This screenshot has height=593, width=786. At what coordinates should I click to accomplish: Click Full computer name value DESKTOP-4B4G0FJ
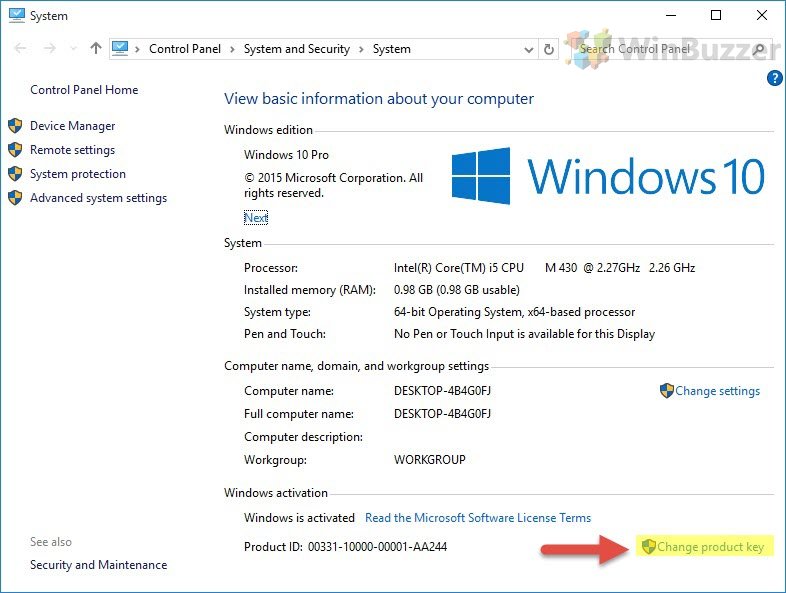click(442, 414)
